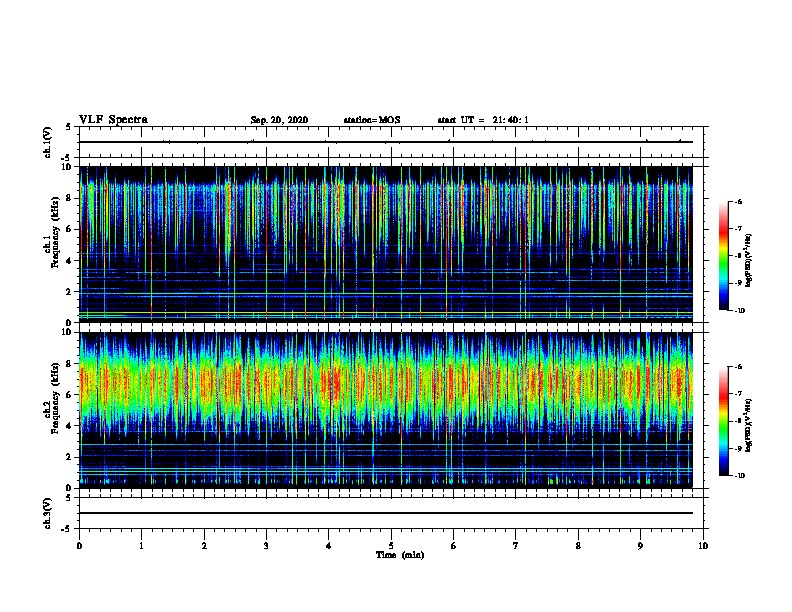
Task: Click the ch.2 spectrogram color bar
Action: (723, 421)
